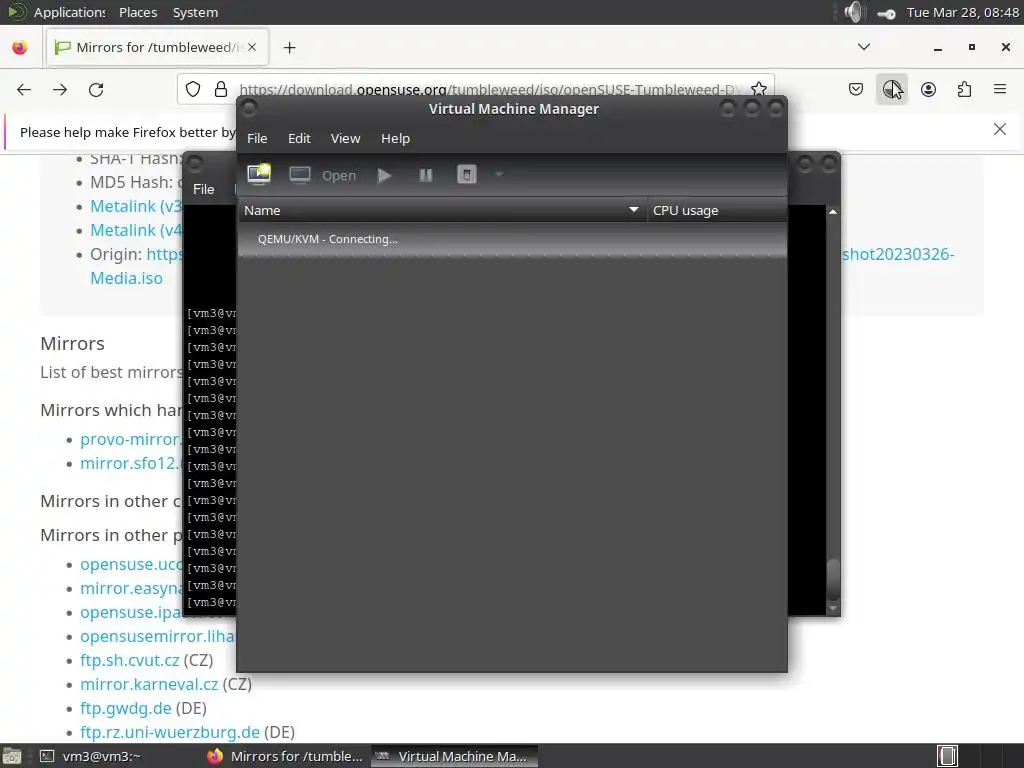Open Virtual Machine Manager Help menu

395,138
